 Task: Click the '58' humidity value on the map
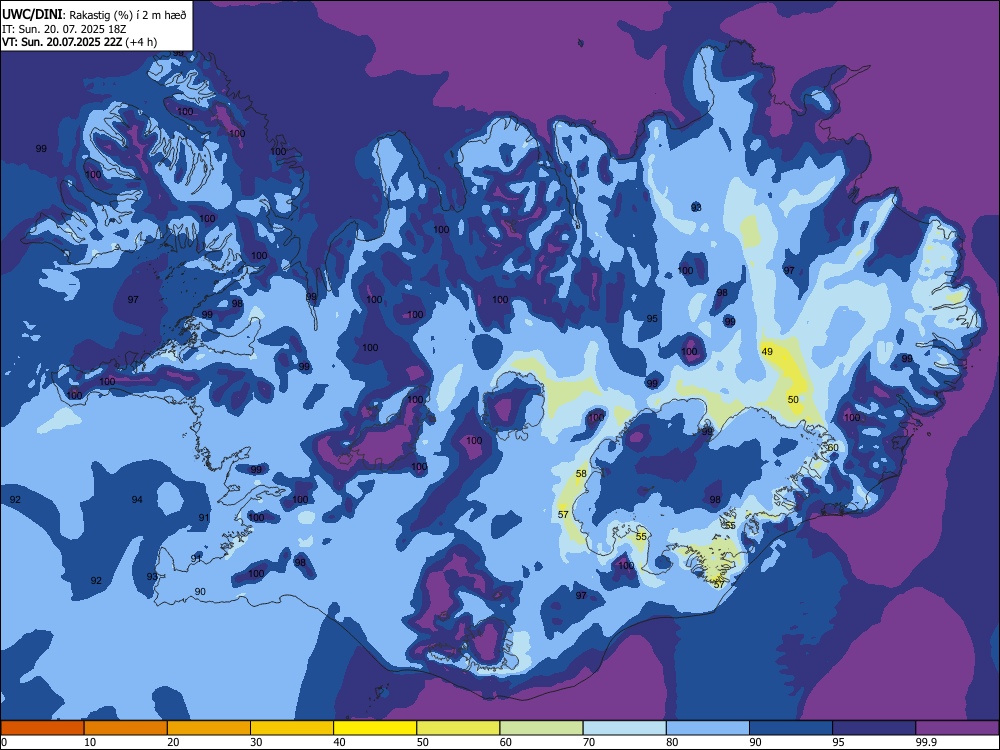(581, 474)
